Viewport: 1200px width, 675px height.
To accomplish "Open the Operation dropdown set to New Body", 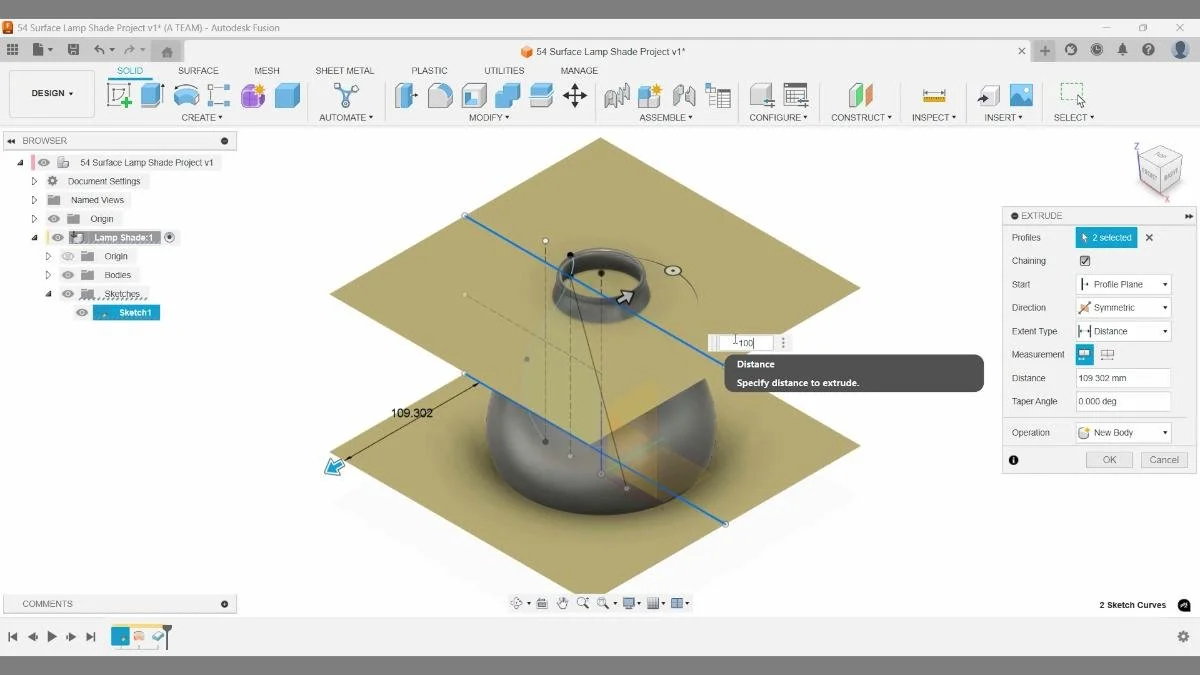I will (x=1122, y=432).
